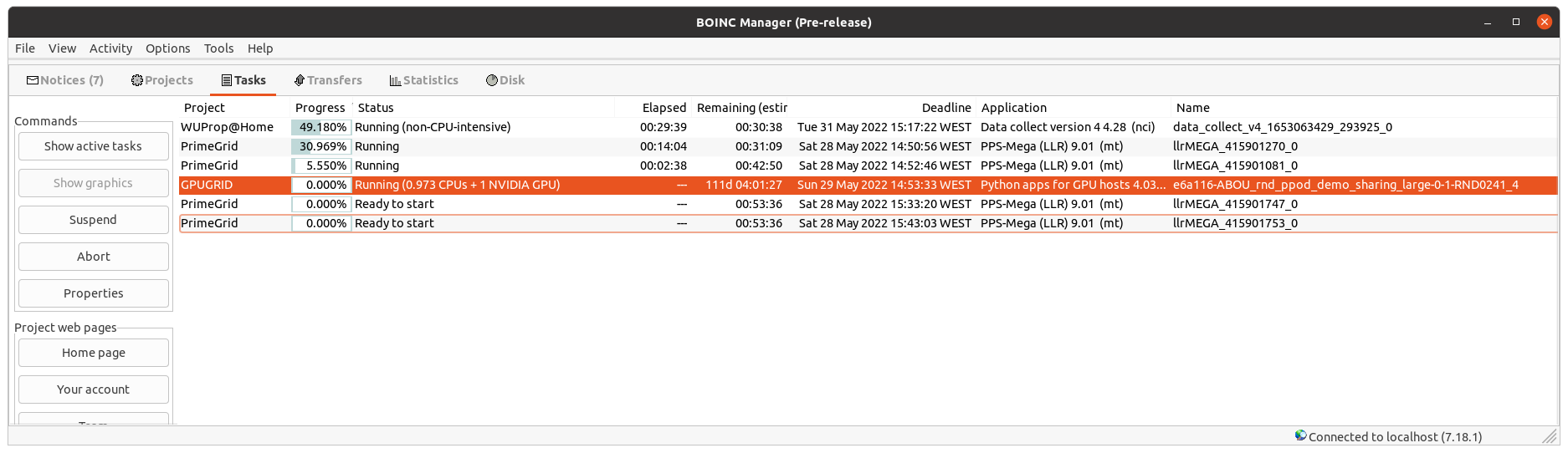
Task: Click the Show active tasks button
Action: (94, 146)
